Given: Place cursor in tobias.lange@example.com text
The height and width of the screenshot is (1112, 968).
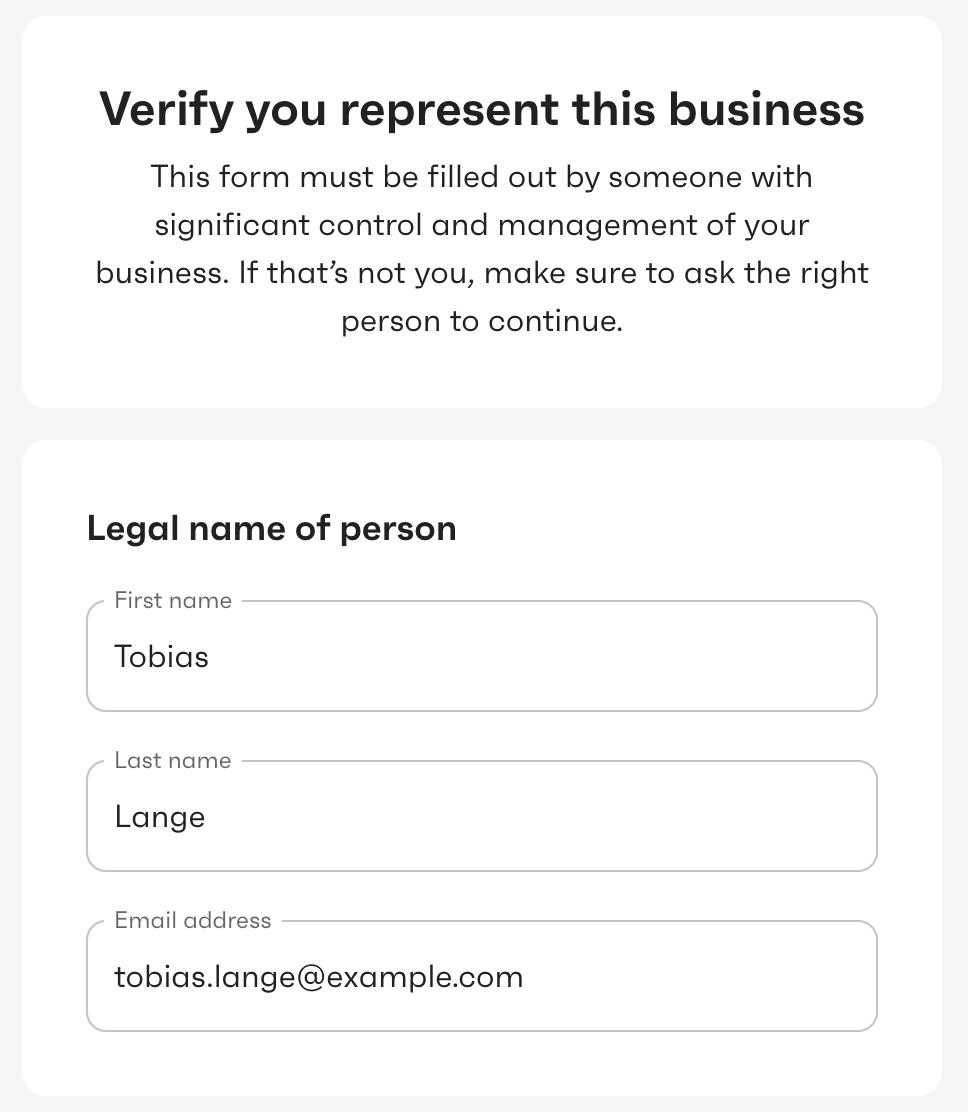Looking at the screenshot, I should pyautogui.click(x=318, y=977).
